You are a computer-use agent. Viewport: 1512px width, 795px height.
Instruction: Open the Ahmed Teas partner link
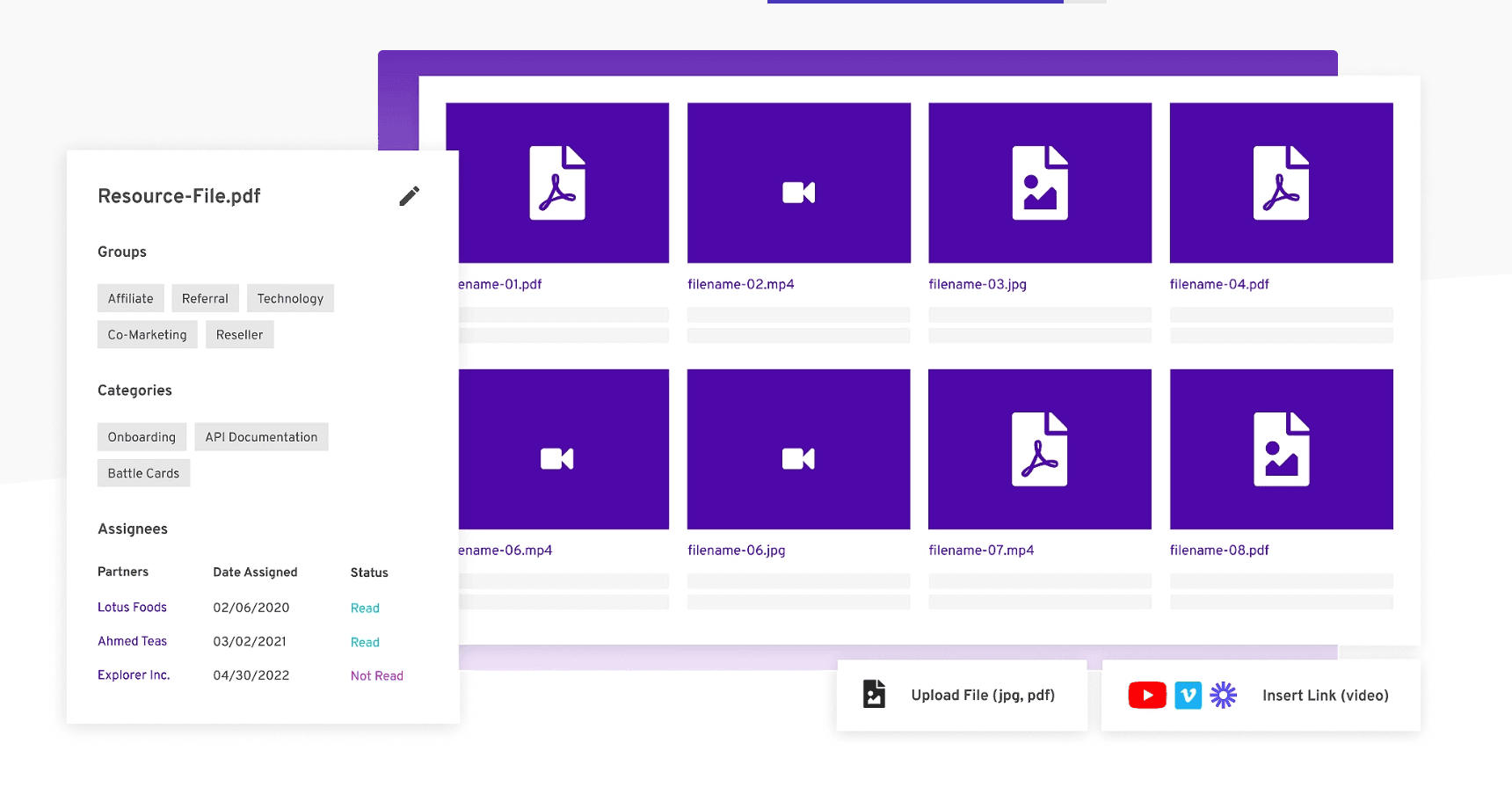point(132,641)
